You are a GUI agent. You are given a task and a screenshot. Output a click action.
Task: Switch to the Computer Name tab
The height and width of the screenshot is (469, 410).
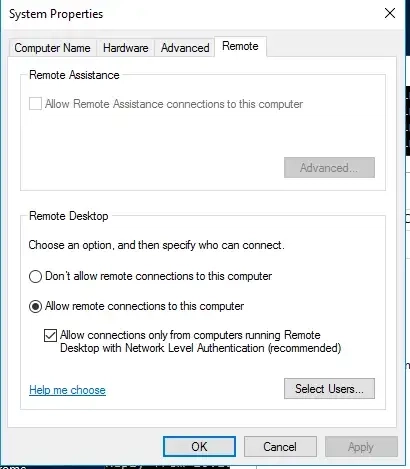[x=52, y=48]
